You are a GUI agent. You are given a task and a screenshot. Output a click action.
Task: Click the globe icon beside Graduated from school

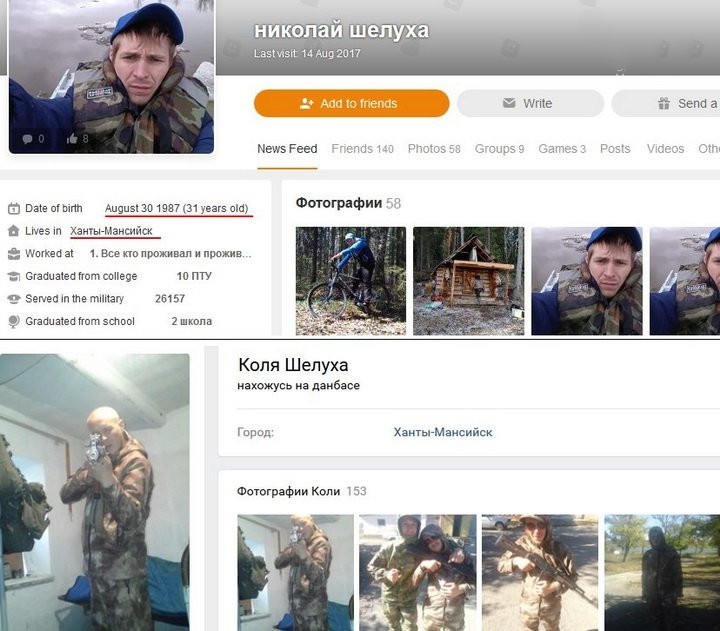point(14,321)
